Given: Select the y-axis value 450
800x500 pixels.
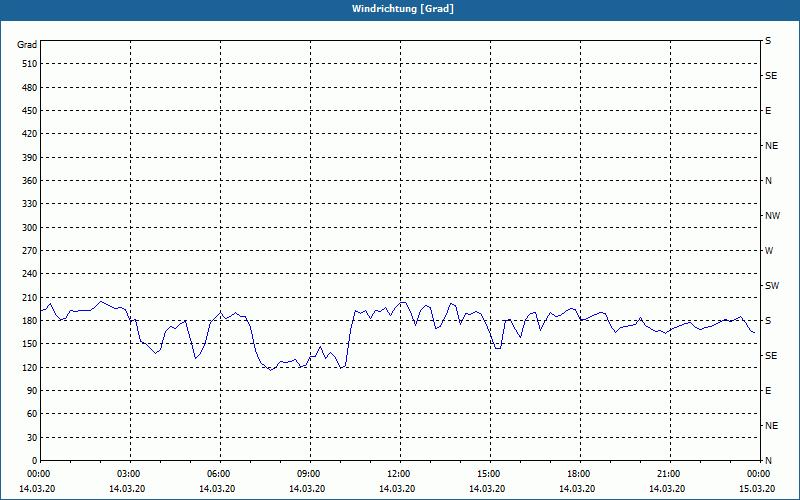Looking at the screenshot, I should click(30, 111).
